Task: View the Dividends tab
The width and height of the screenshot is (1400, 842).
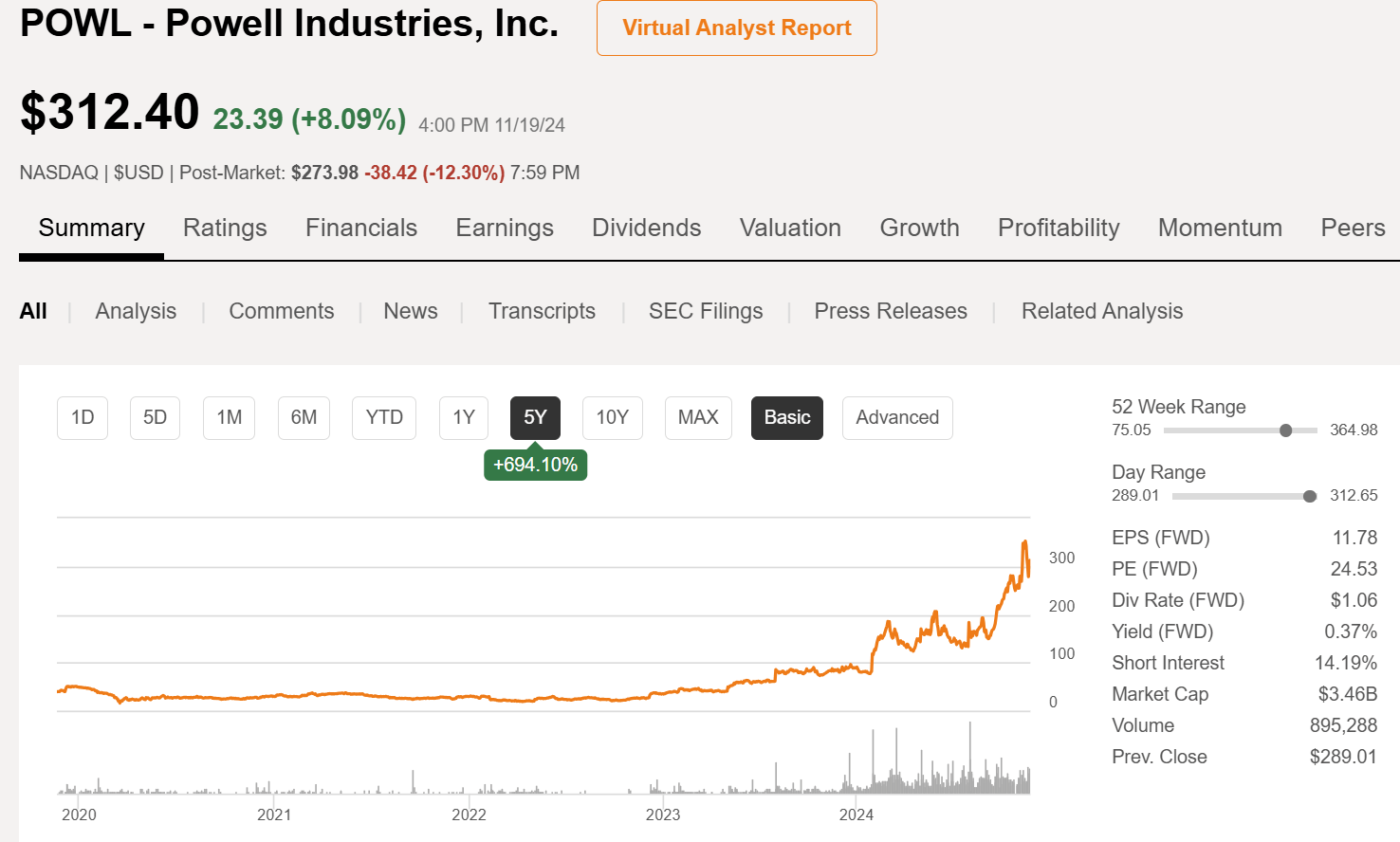Action: 646,228
